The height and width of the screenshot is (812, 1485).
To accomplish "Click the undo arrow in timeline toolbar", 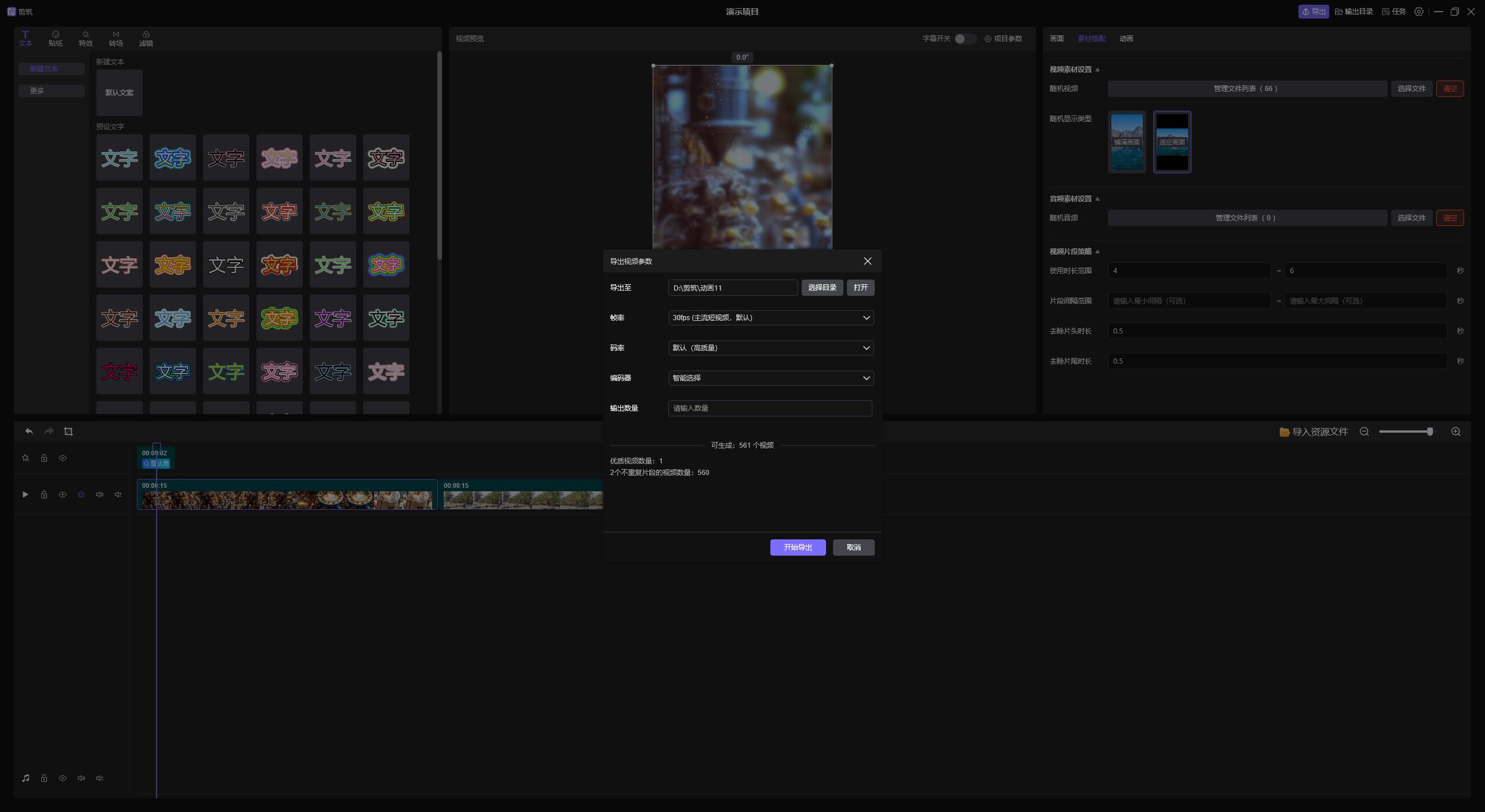I will 29,432.
